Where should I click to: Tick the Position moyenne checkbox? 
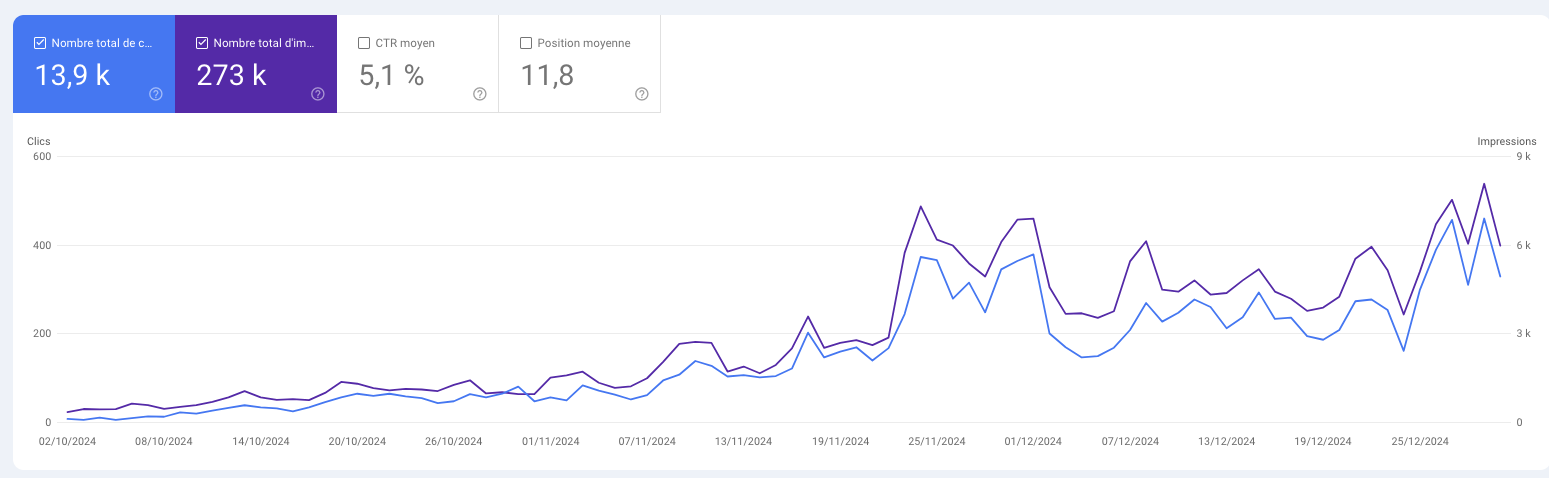pos(526,43)
